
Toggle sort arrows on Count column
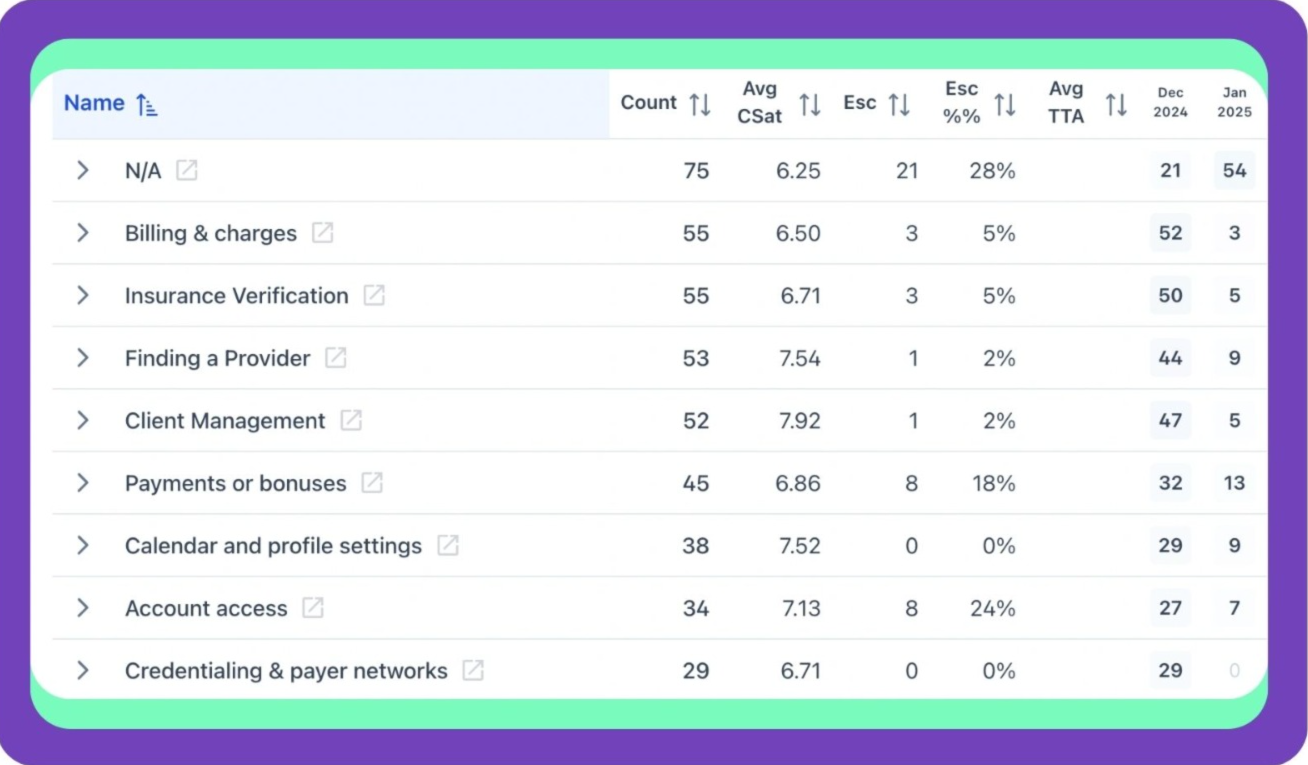point(700,104)
